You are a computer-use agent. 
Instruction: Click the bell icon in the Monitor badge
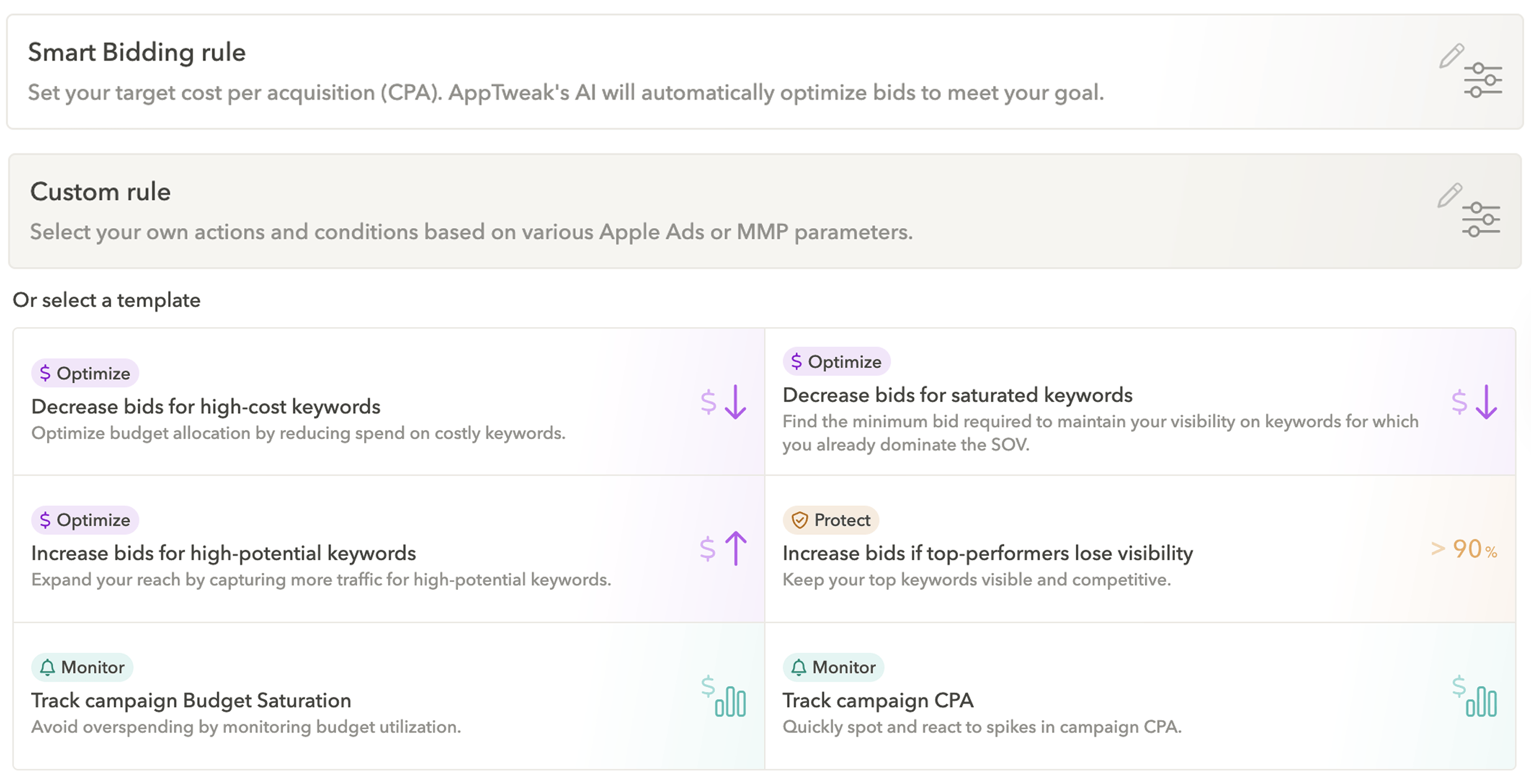(x=48, y=666)
